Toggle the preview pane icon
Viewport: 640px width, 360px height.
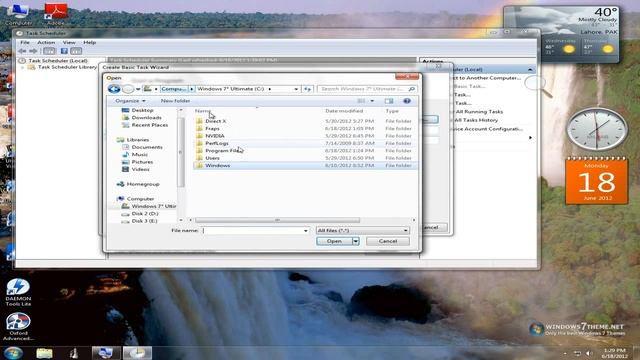(x=389, y=101)
